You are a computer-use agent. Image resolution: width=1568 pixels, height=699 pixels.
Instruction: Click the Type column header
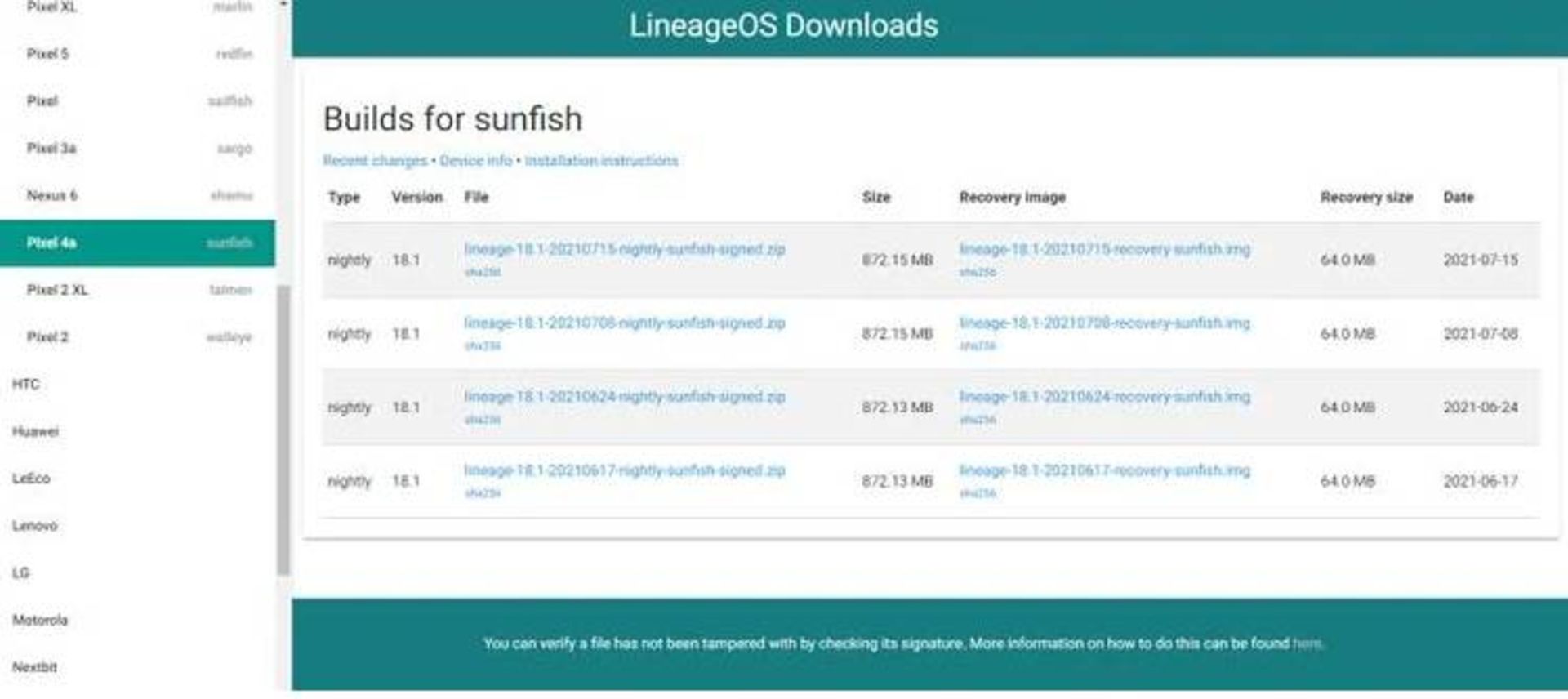coord(344,198)
